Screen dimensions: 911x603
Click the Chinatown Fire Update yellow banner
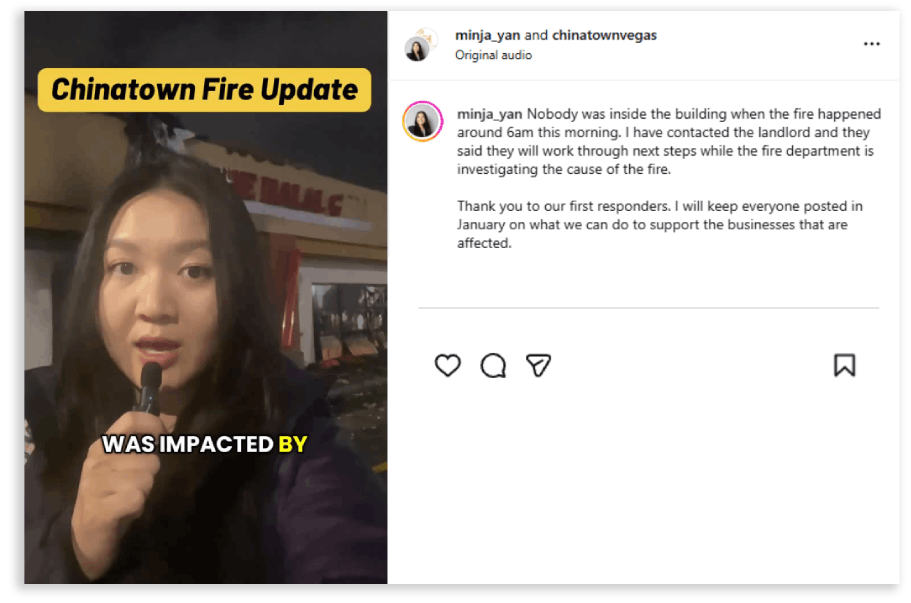(205, 89)
